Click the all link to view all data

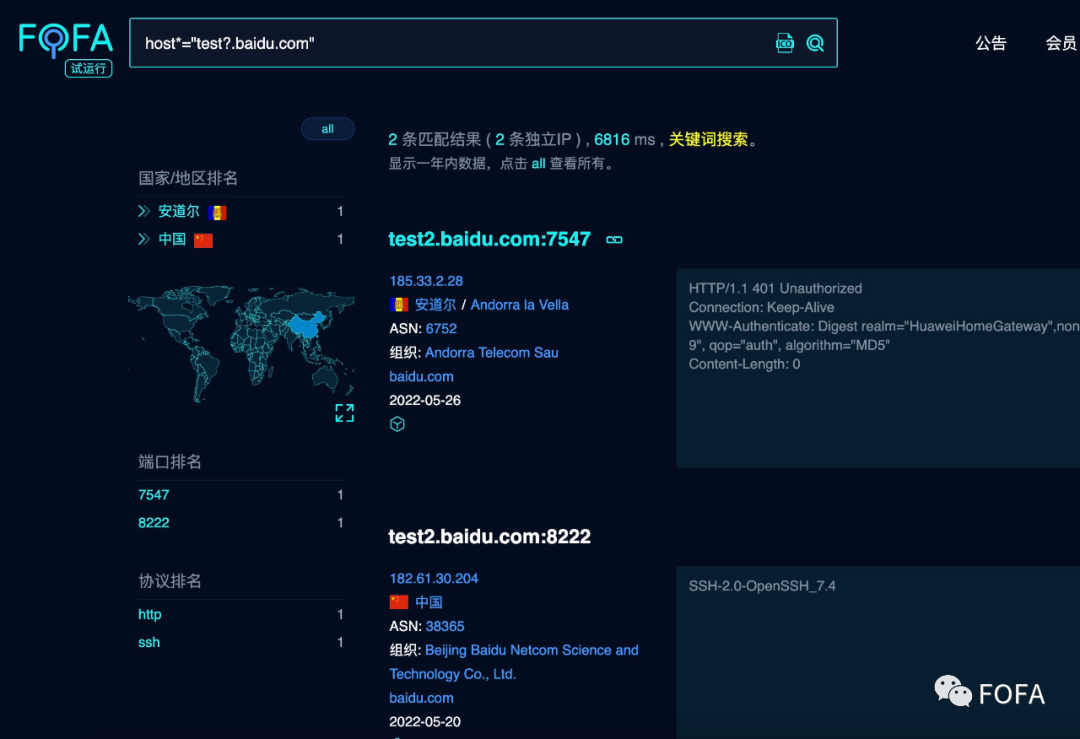tap(538, 163)
